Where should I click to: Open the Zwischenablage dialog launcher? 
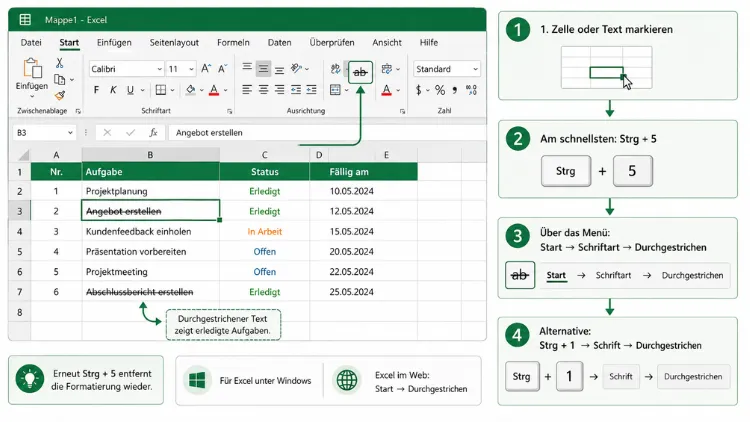pos(78,111)
